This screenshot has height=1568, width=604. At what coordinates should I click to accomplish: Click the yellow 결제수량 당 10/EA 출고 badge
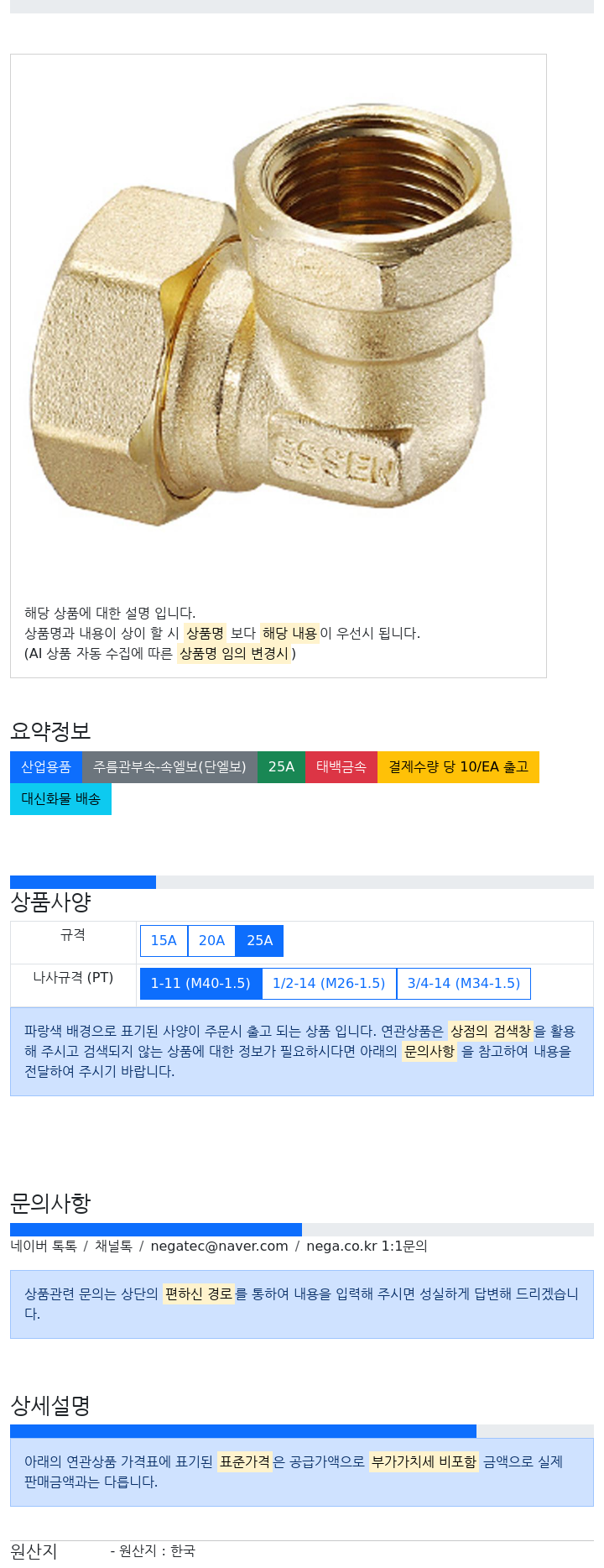458,767
